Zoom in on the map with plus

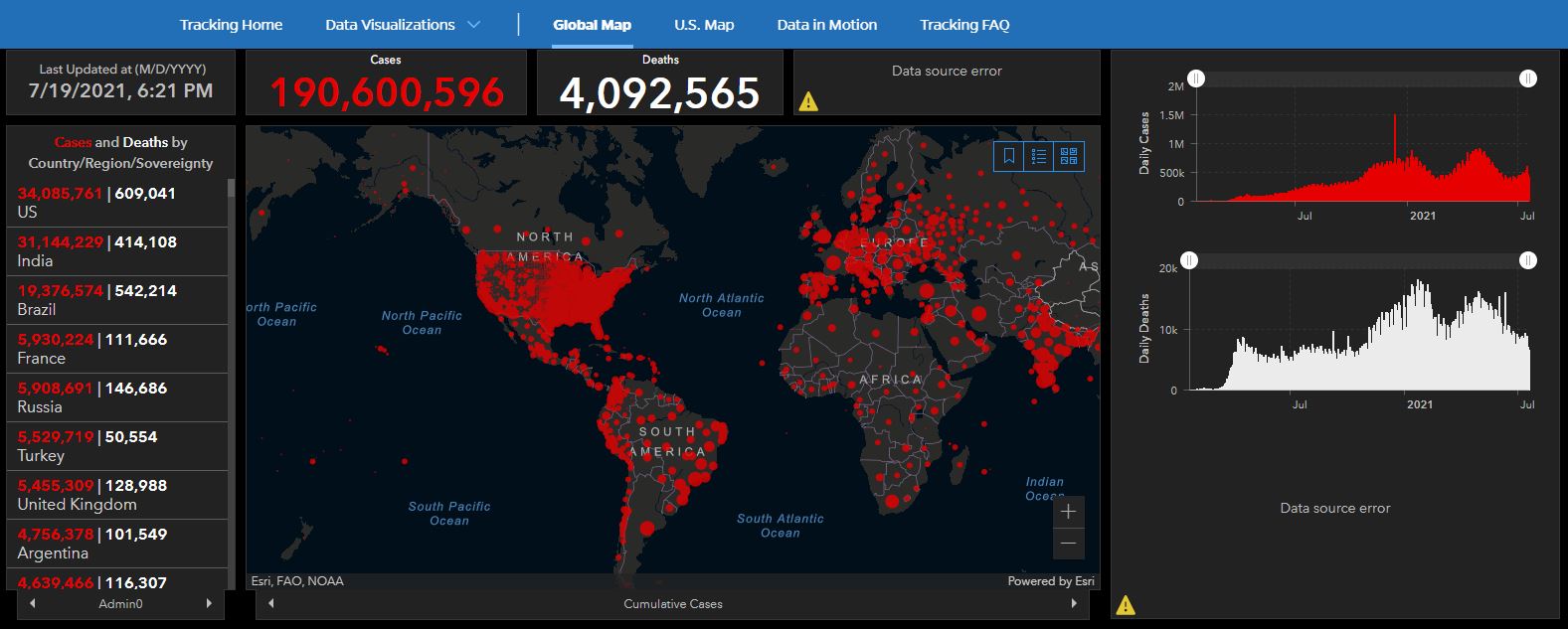tap(1069, 512)
